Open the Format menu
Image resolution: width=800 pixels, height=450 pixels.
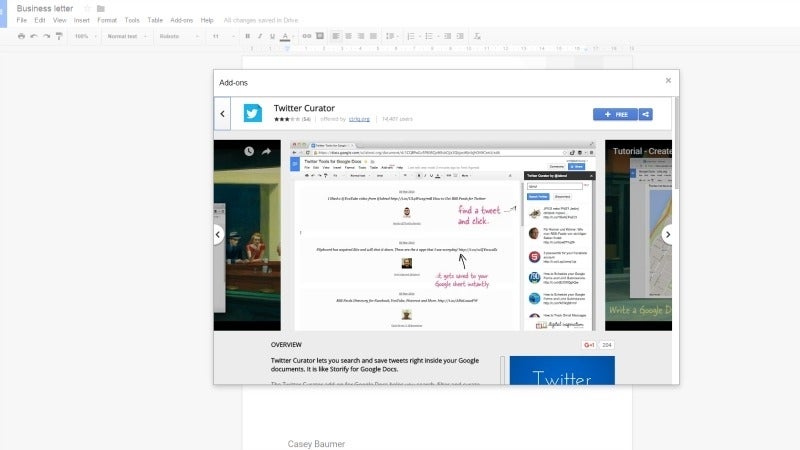click(107, 20)
